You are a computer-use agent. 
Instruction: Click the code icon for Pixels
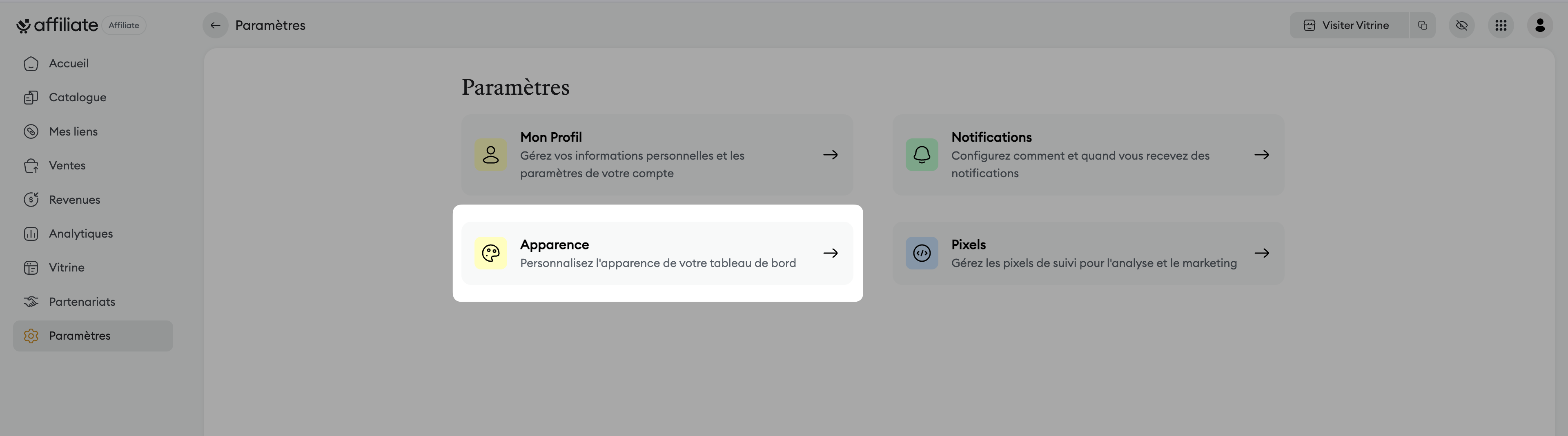pos(922,254)
